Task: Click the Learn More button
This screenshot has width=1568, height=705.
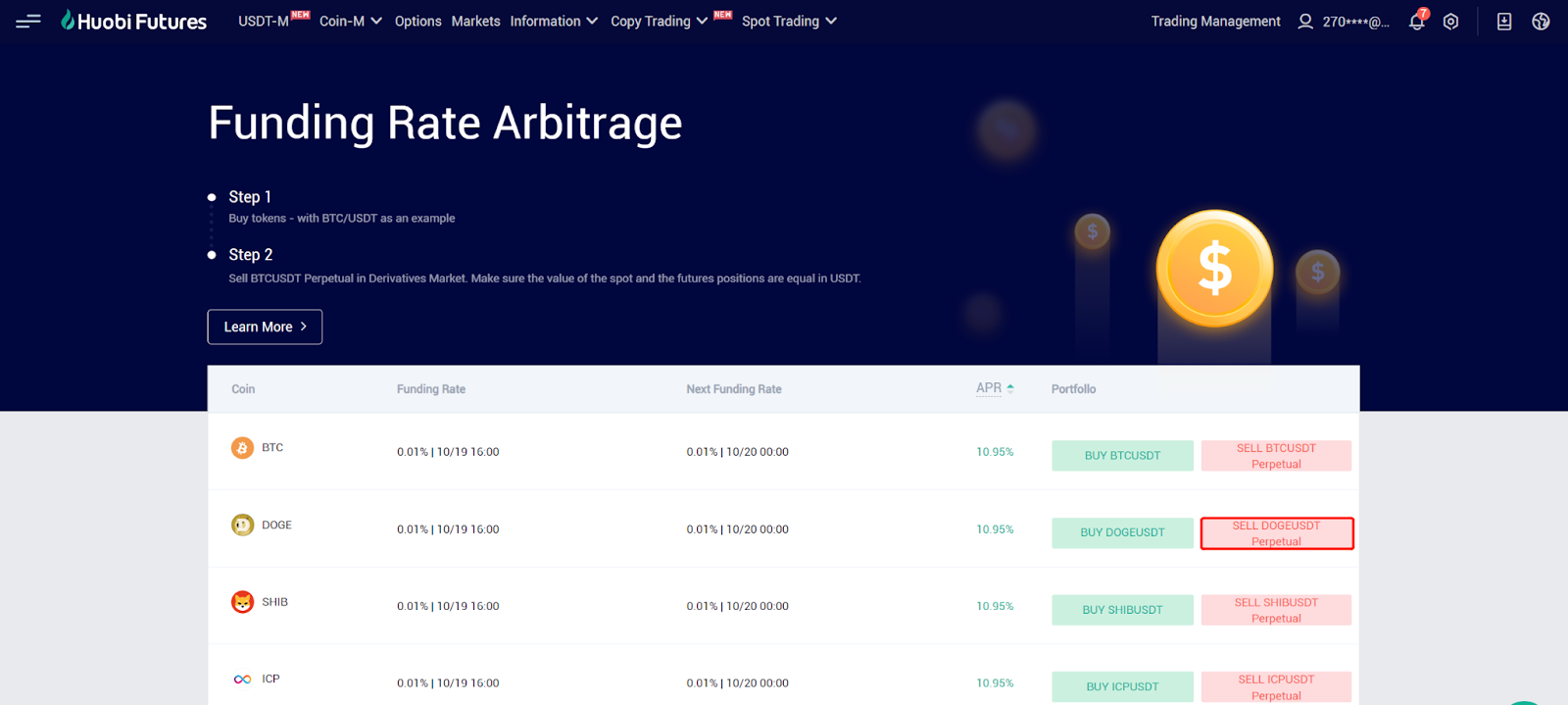Action: pos(265,327)
